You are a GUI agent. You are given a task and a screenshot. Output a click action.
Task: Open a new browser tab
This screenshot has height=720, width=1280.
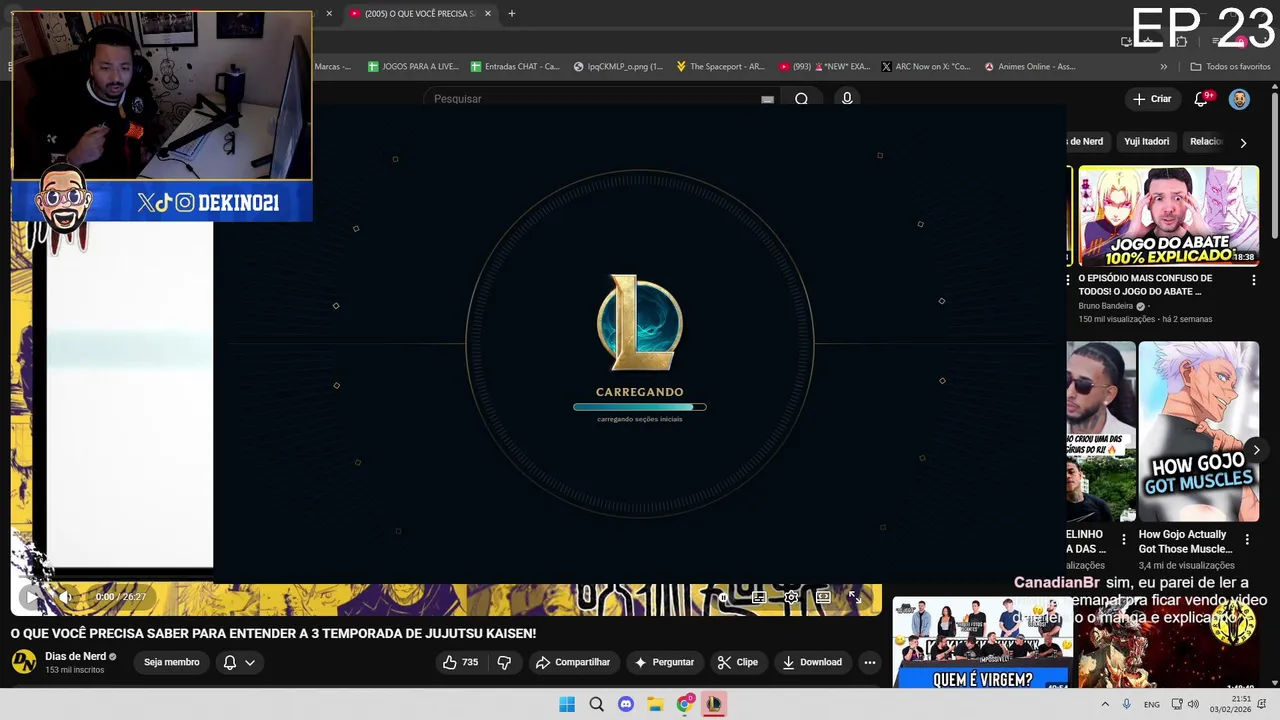pos(512,13)
